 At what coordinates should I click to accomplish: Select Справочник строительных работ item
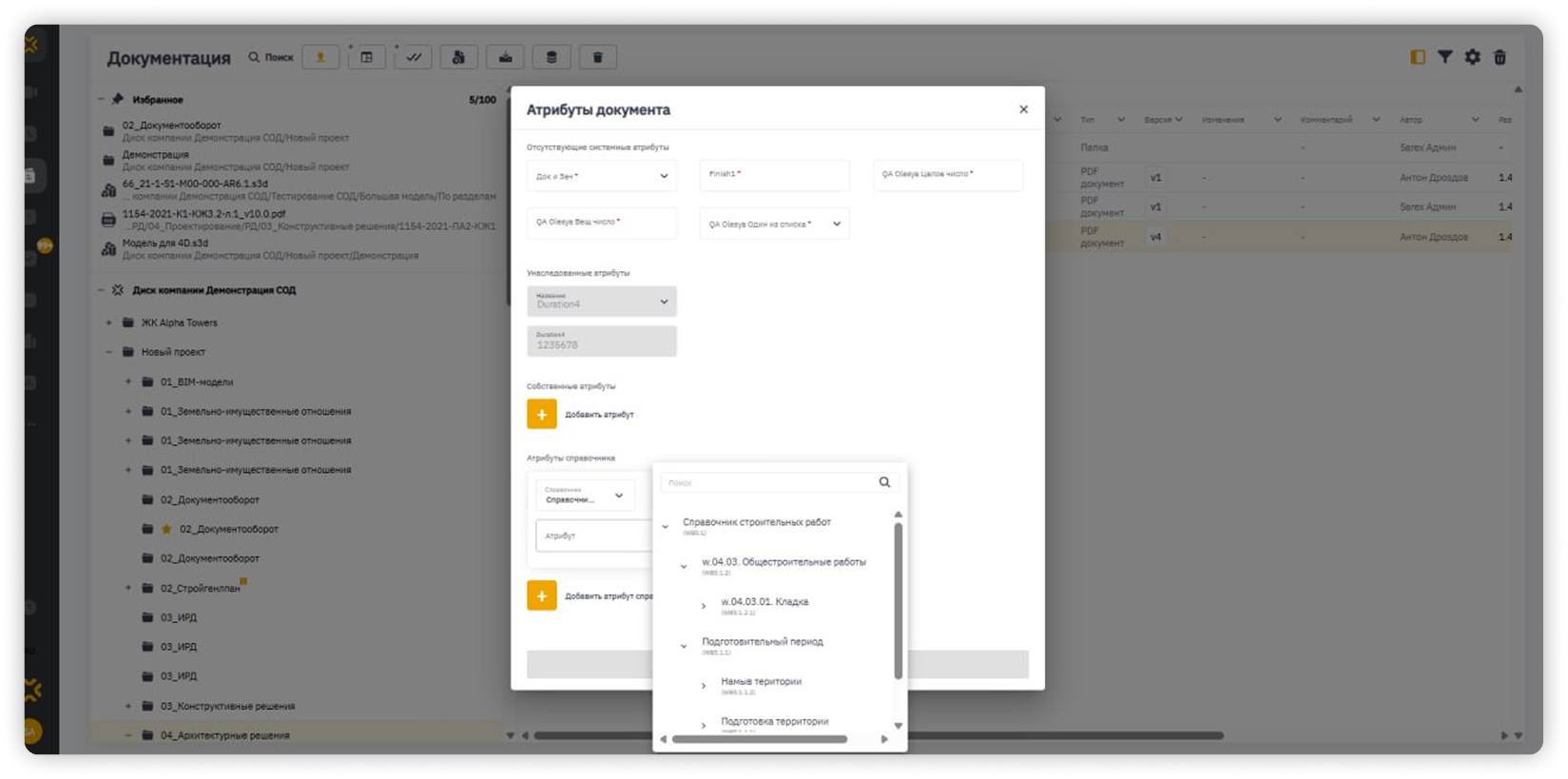click(756, 522)
